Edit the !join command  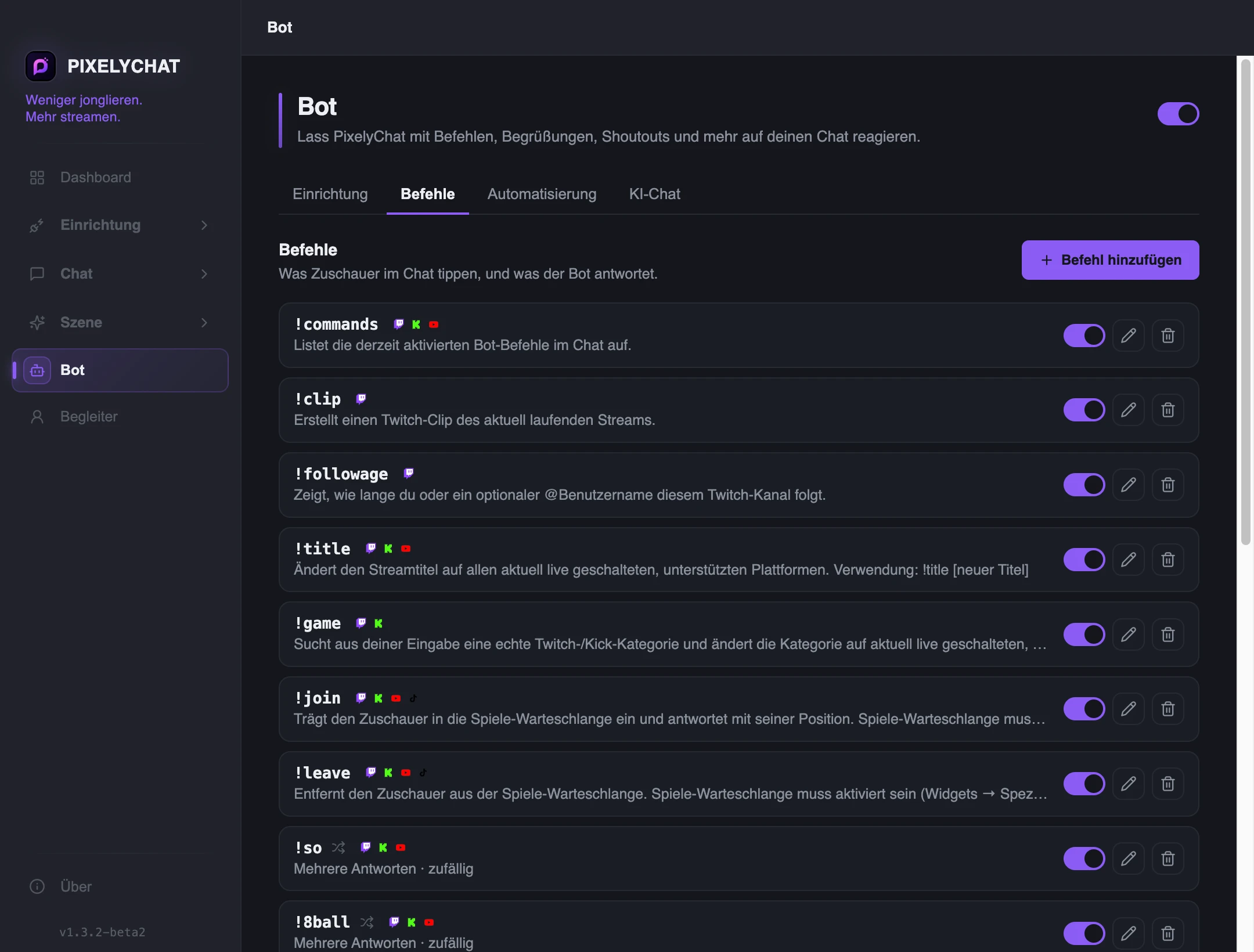[1128, 709]
